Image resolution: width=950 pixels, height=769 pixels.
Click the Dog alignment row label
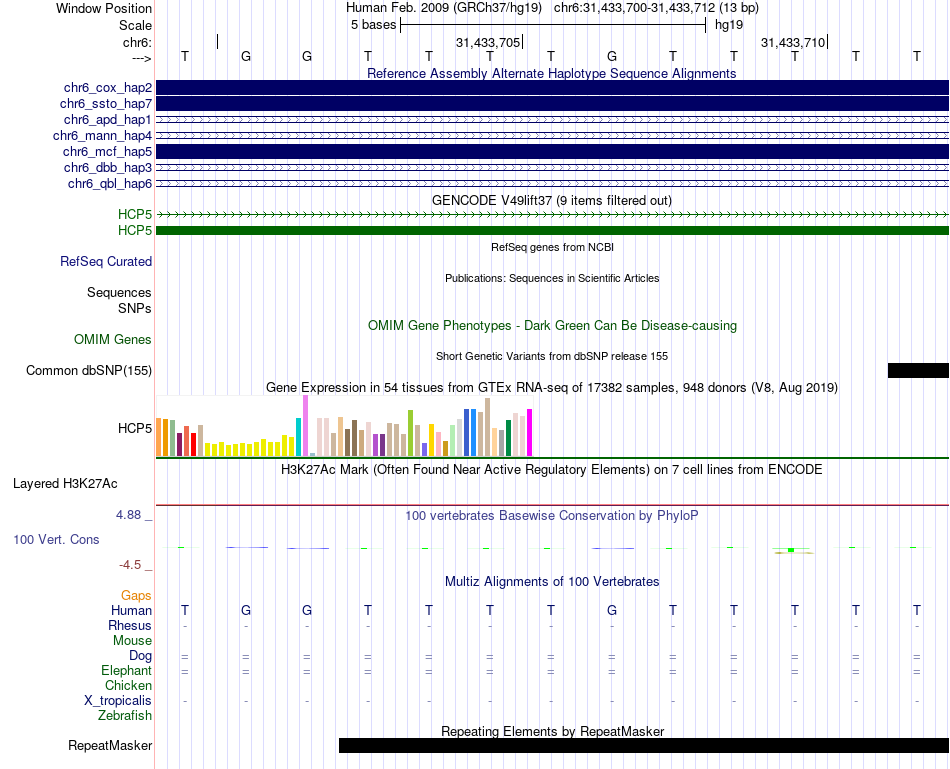(140, 655)
